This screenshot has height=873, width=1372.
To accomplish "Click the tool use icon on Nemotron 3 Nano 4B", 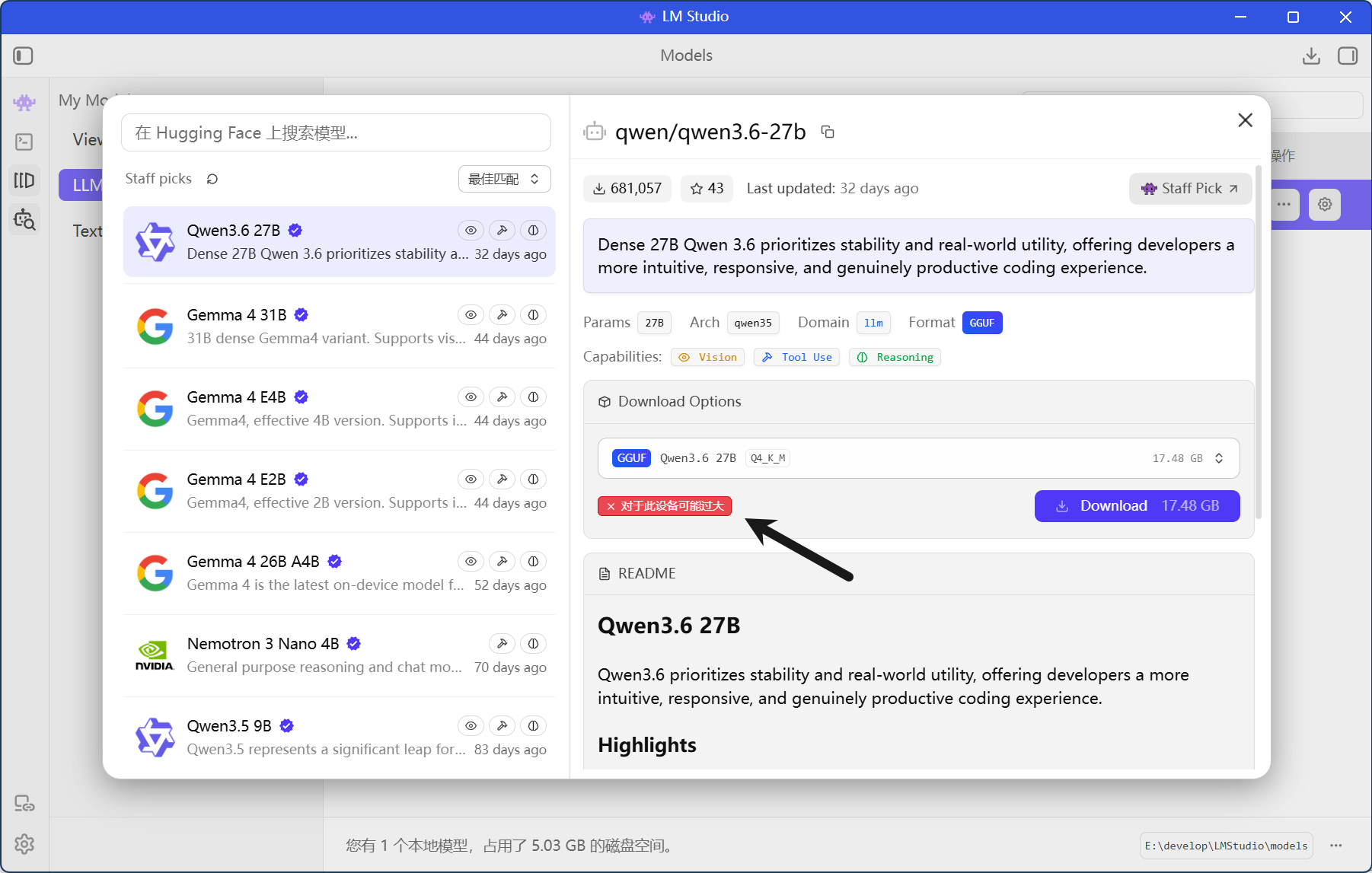I will click(503, 643).
